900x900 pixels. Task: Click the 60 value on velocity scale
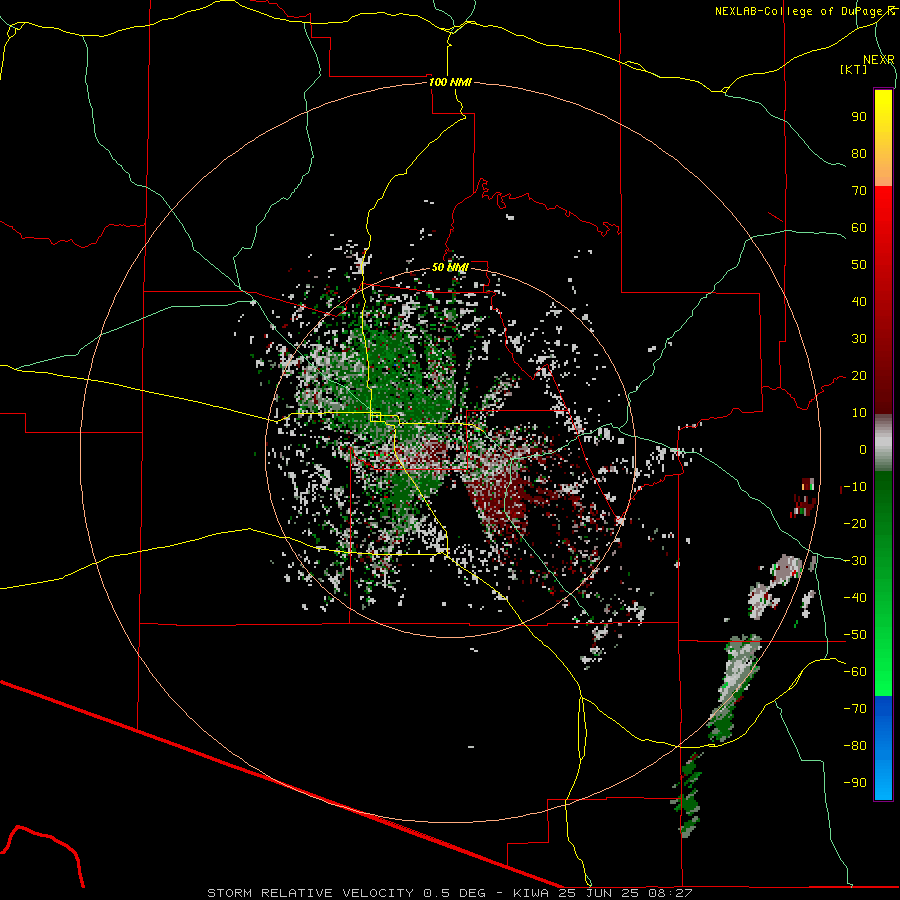coord(859,228)
